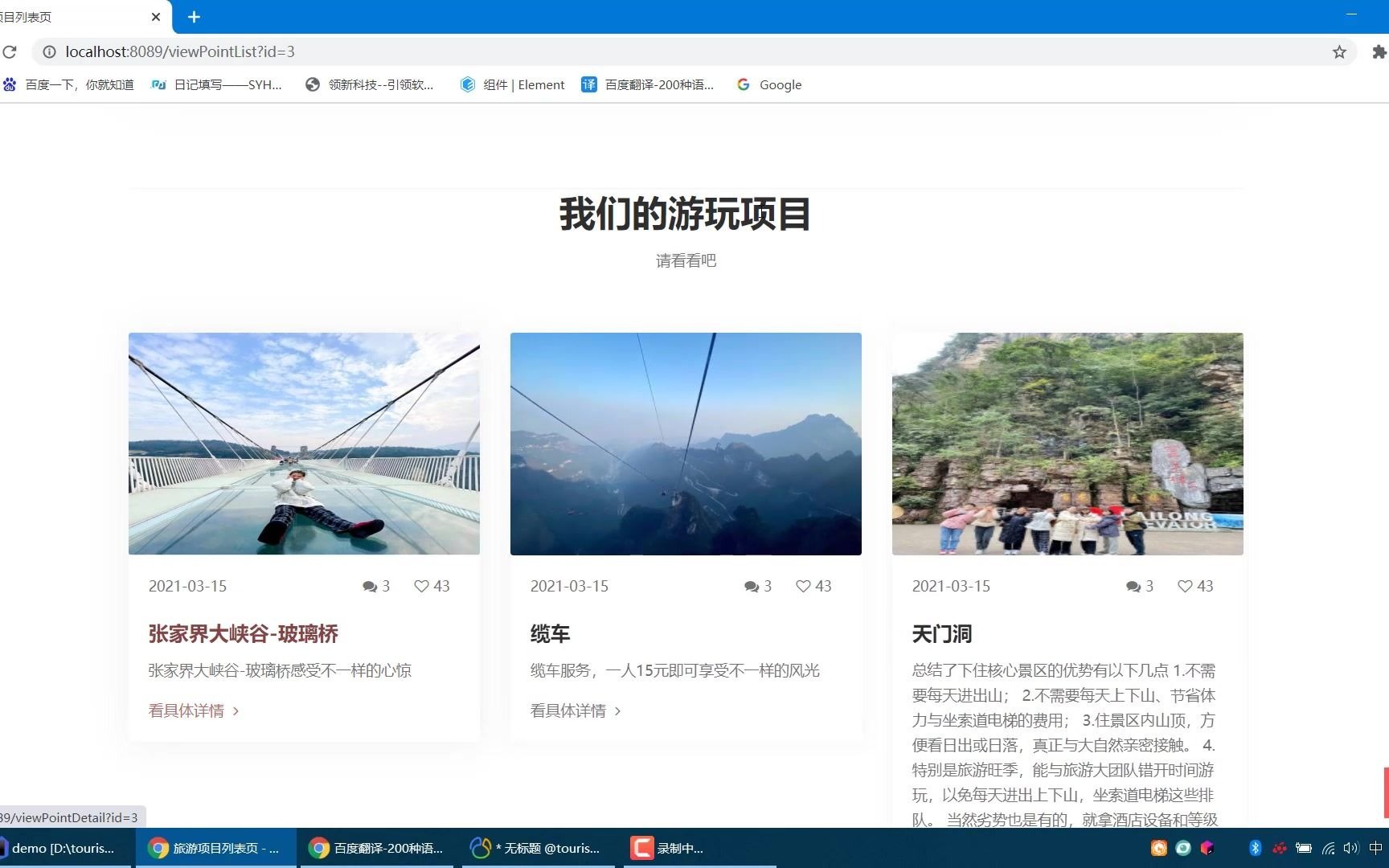Viewport: 1389px width, 868px height.
Task: Click the green circular tray icon
Action: point(1183,848)
